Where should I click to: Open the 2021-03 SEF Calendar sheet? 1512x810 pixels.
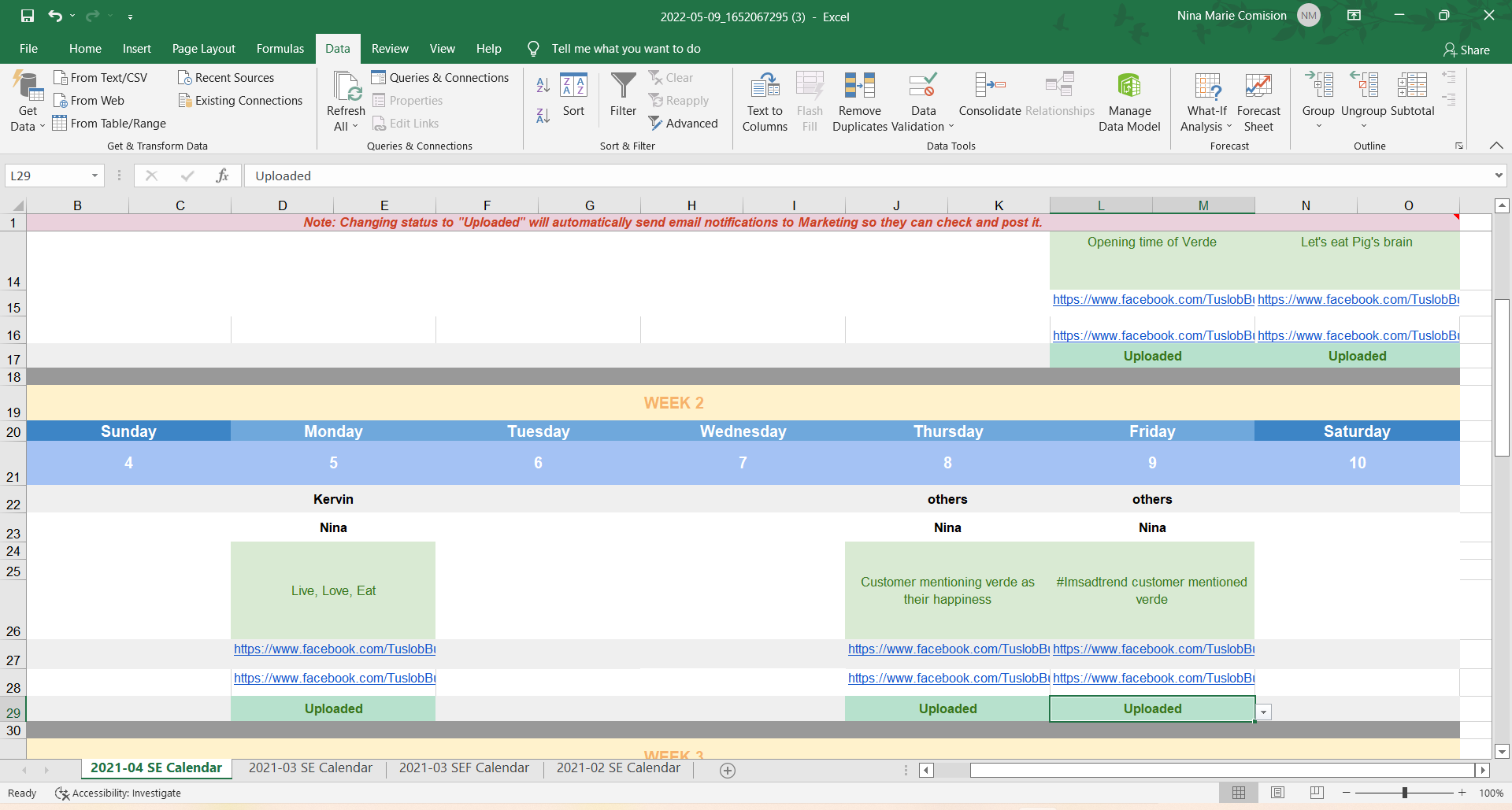coord(464,768)
